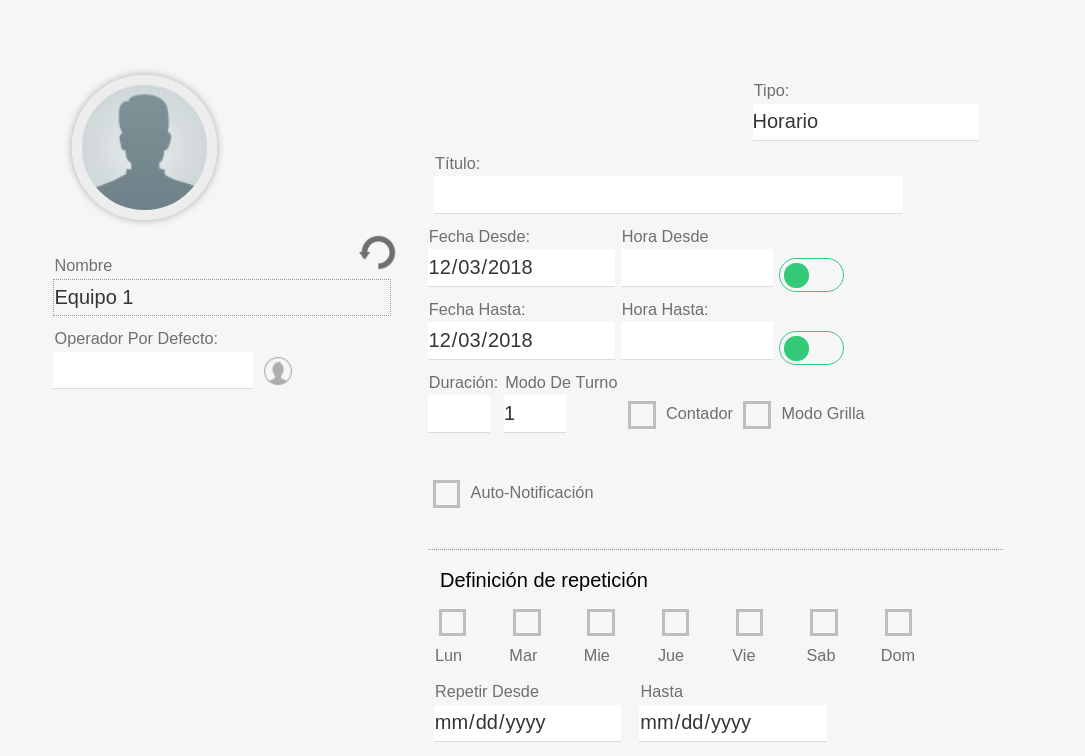This screenshot has width=1085, height=756.
Task: Click the Título input field
Action: point(668,194)
